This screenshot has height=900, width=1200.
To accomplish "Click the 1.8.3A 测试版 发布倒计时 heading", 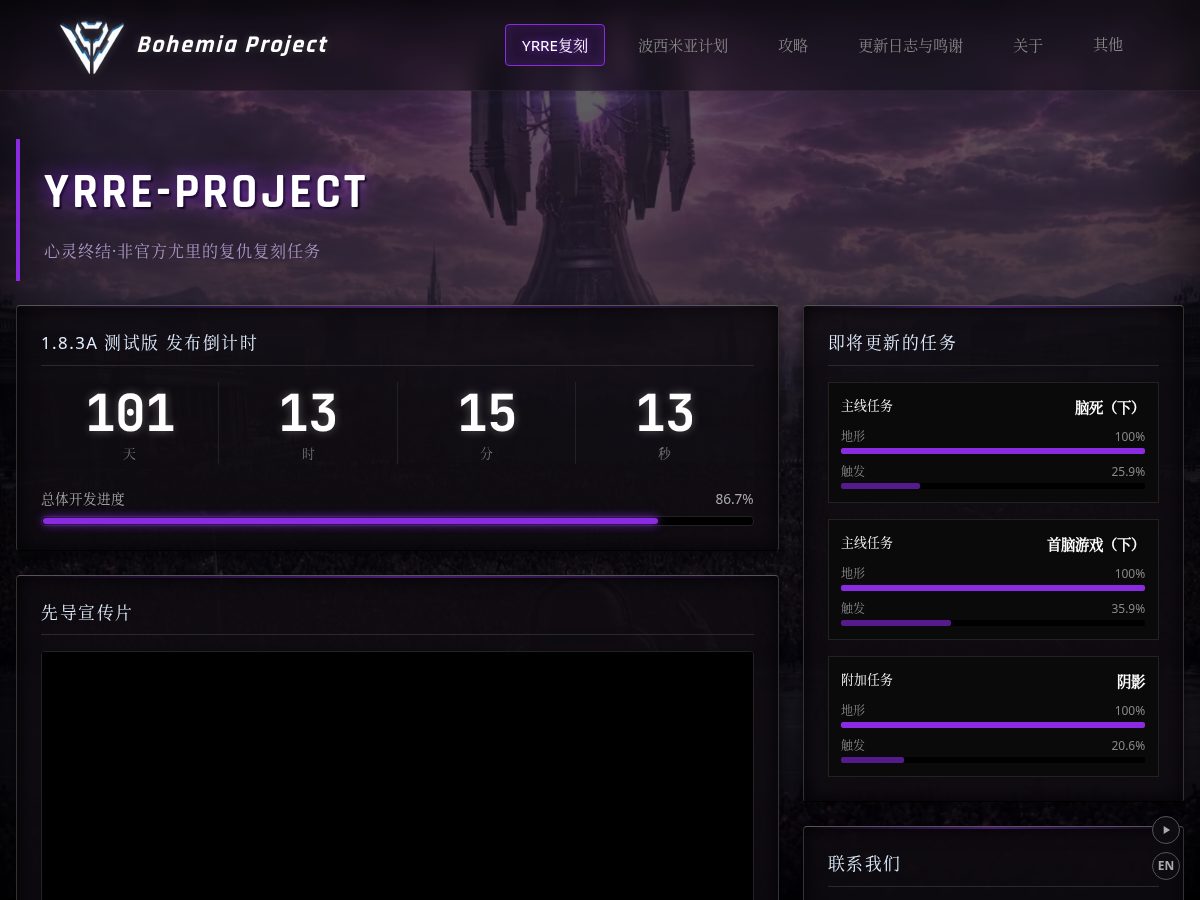I will (149, 343).
